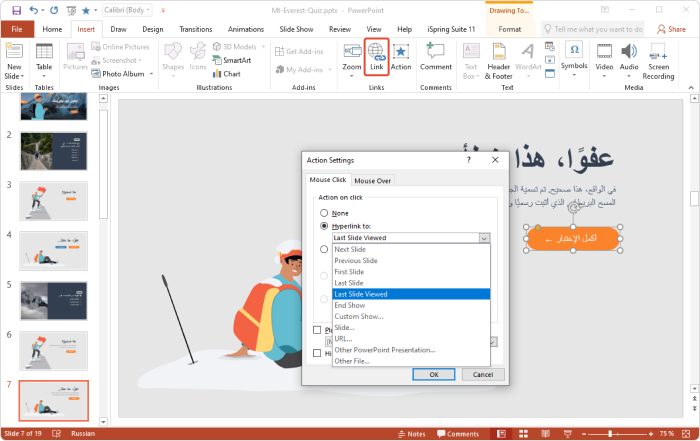Click the Undo arrow icon

pyautogui.click(x=33, y=10)
